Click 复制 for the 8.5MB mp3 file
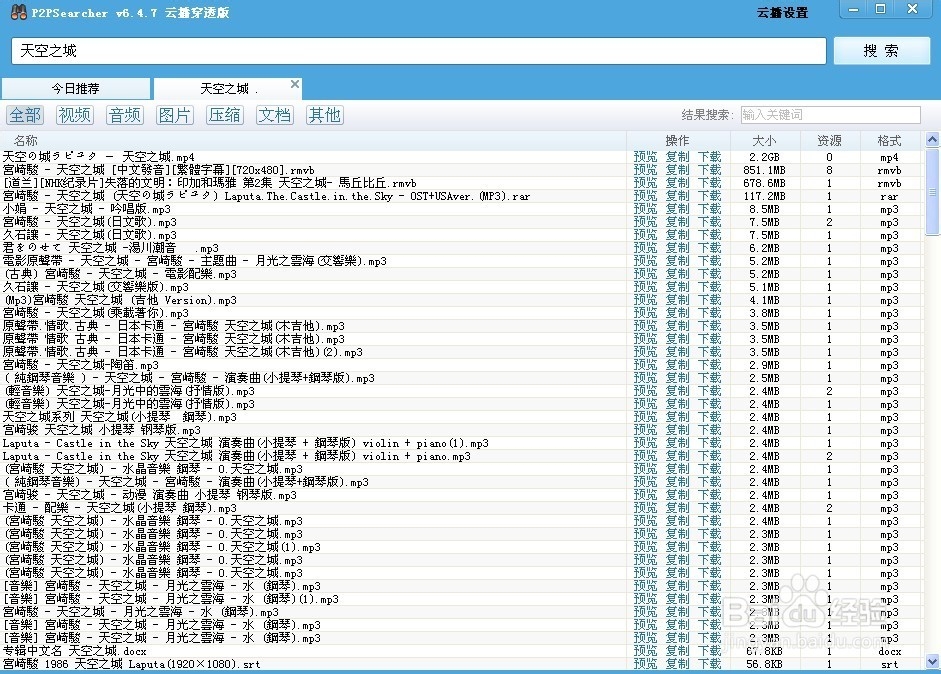Viewport: 941px width, 674px height. point(678,209)
